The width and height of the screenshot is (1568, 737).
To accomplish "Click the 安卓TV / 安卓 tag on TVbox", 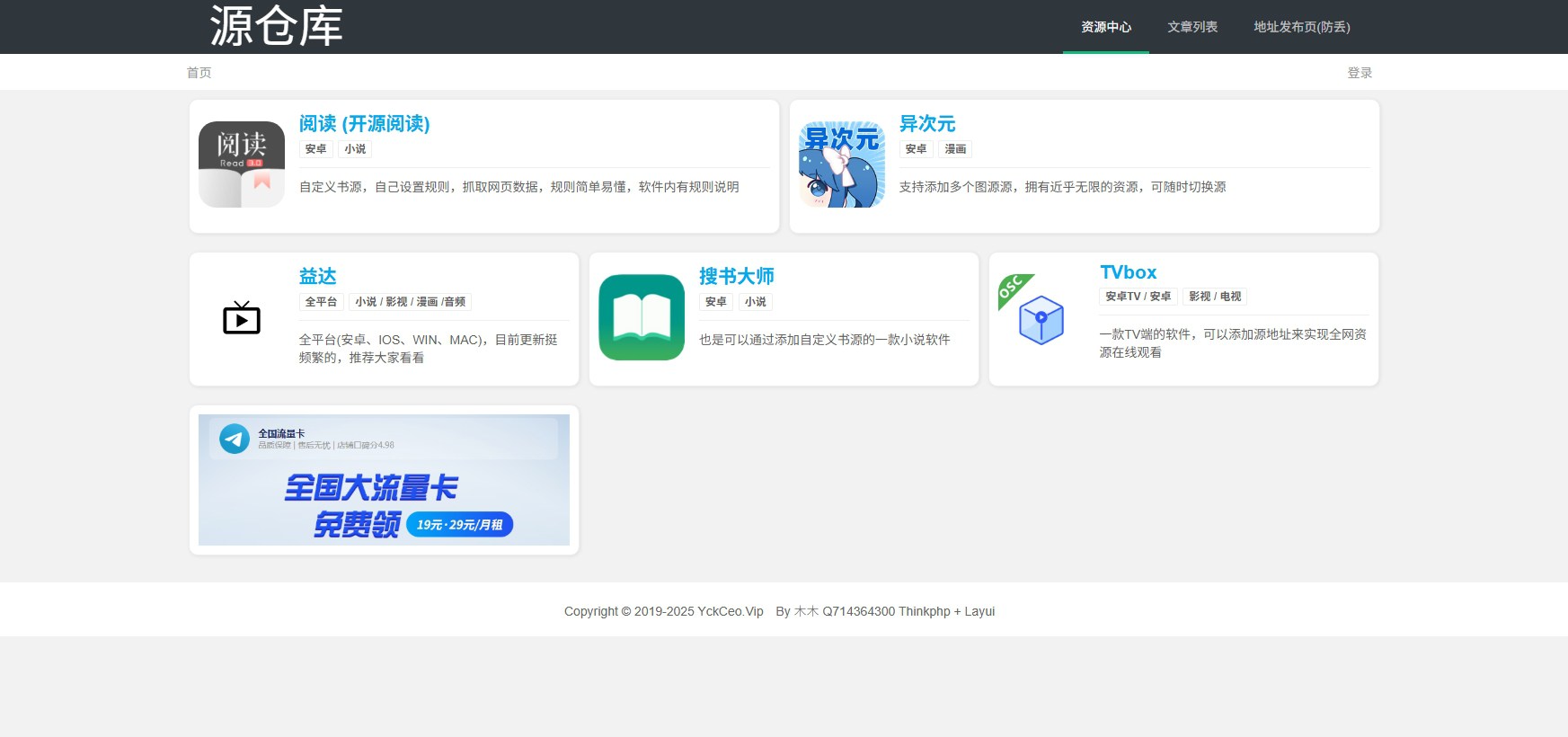I will (x=1138, y=297).
